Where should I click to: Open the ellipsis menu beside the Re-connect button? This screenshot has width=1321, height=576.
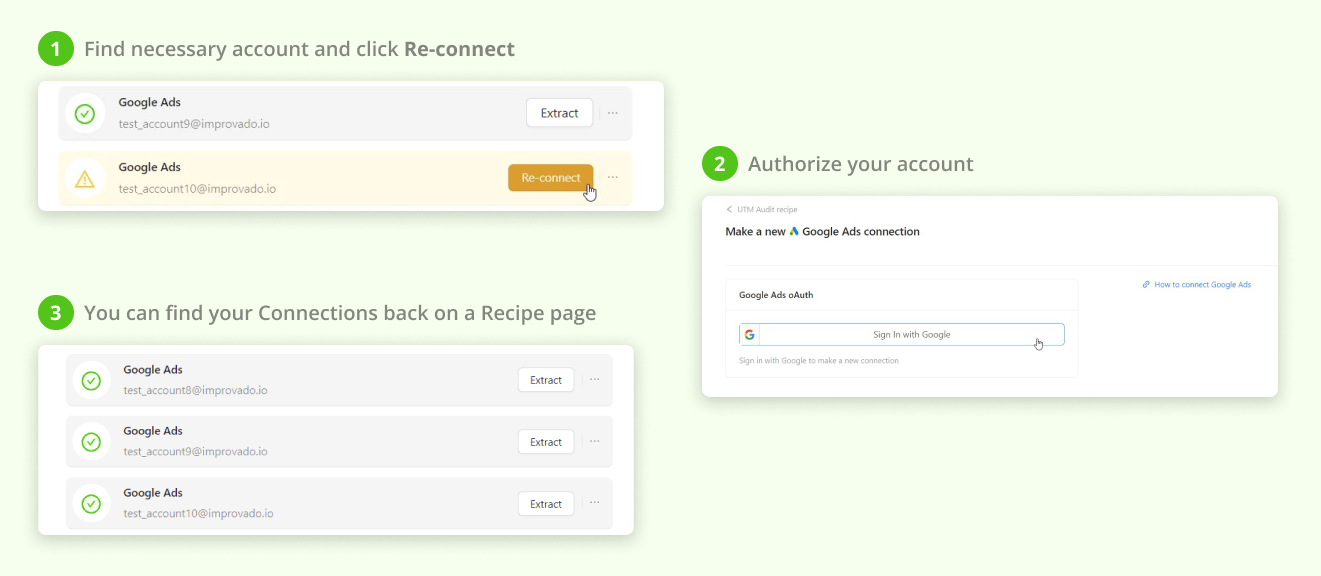coord(613,177)
